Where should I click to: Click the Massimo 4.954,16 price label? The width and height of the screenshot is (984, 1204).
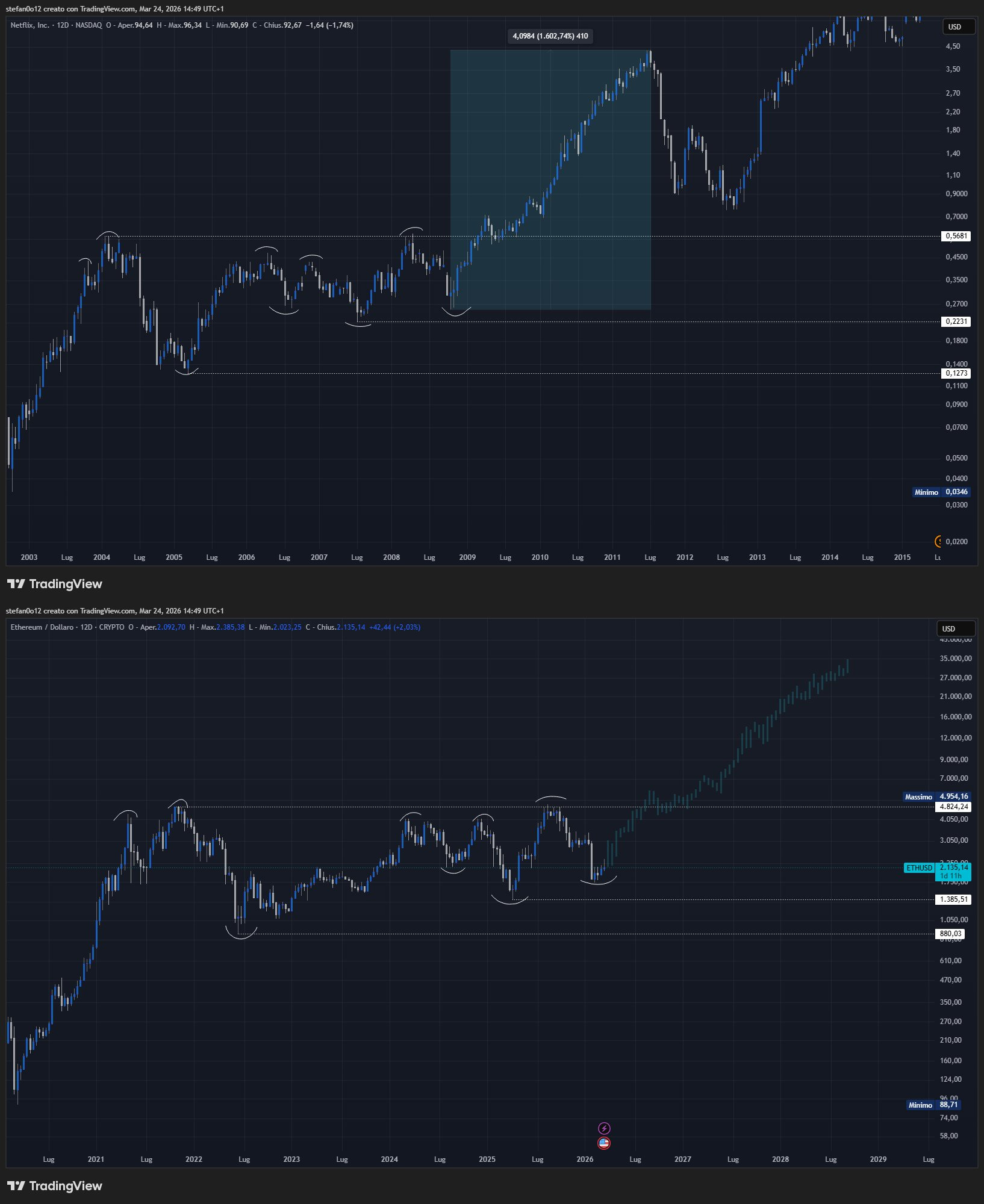click(x=936, y=796)
